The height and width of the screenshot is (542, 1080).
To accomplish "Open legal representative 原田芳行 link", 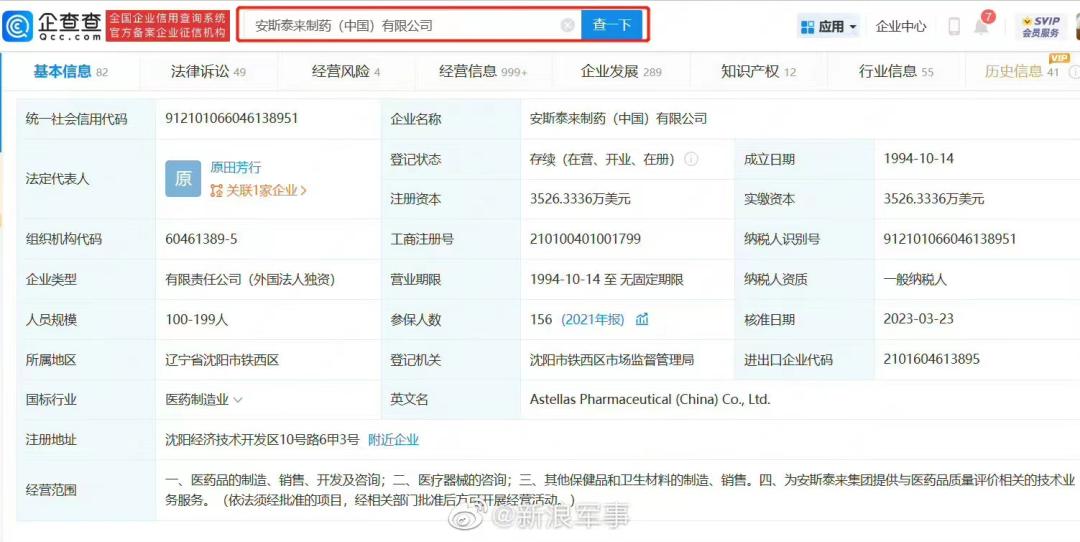I will pyautogui.click(x=236, y=167).
